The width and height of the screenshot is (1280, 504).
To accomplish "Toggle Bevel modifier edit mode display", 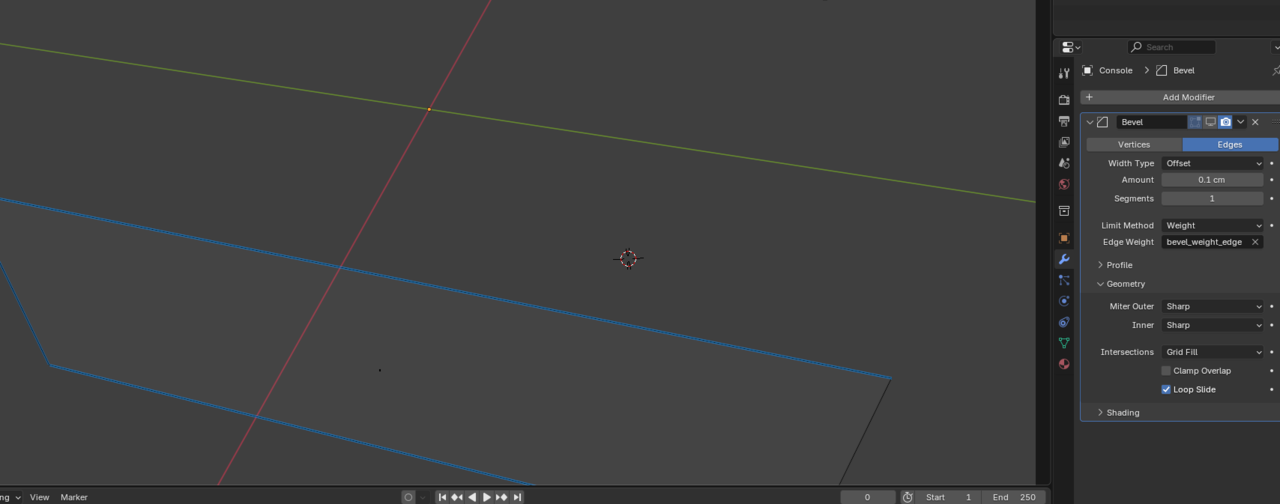I will (x=1195, y=122).
